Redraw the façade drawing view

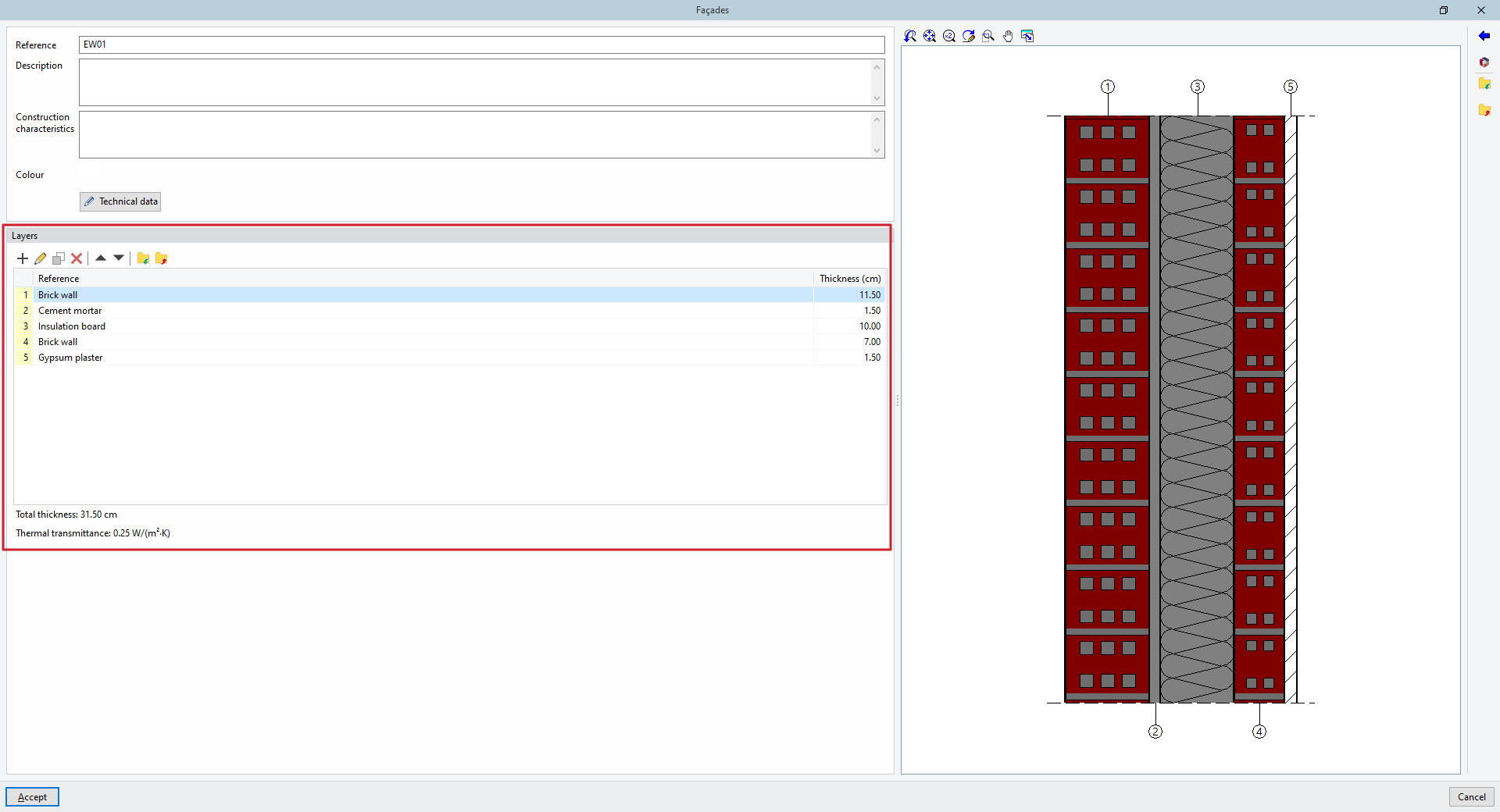[969, 36]
